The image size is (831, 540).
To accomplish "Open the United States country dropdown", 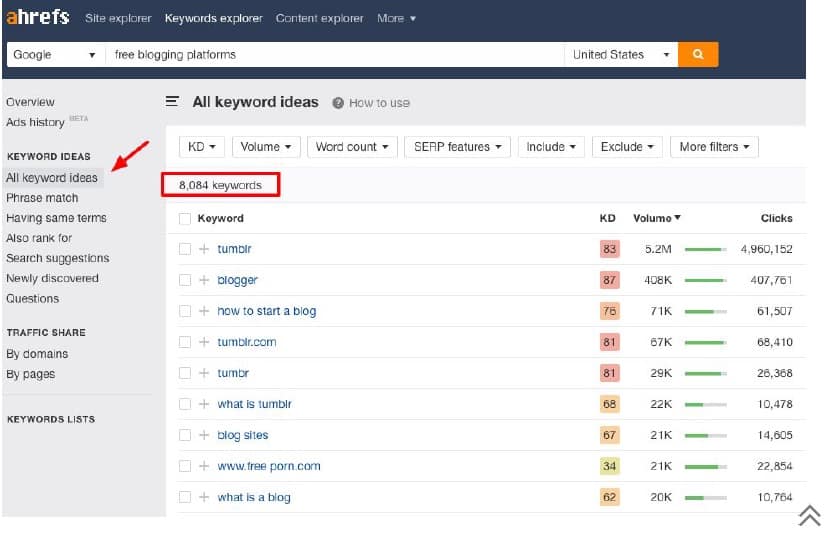I will (x=621, y=55).
